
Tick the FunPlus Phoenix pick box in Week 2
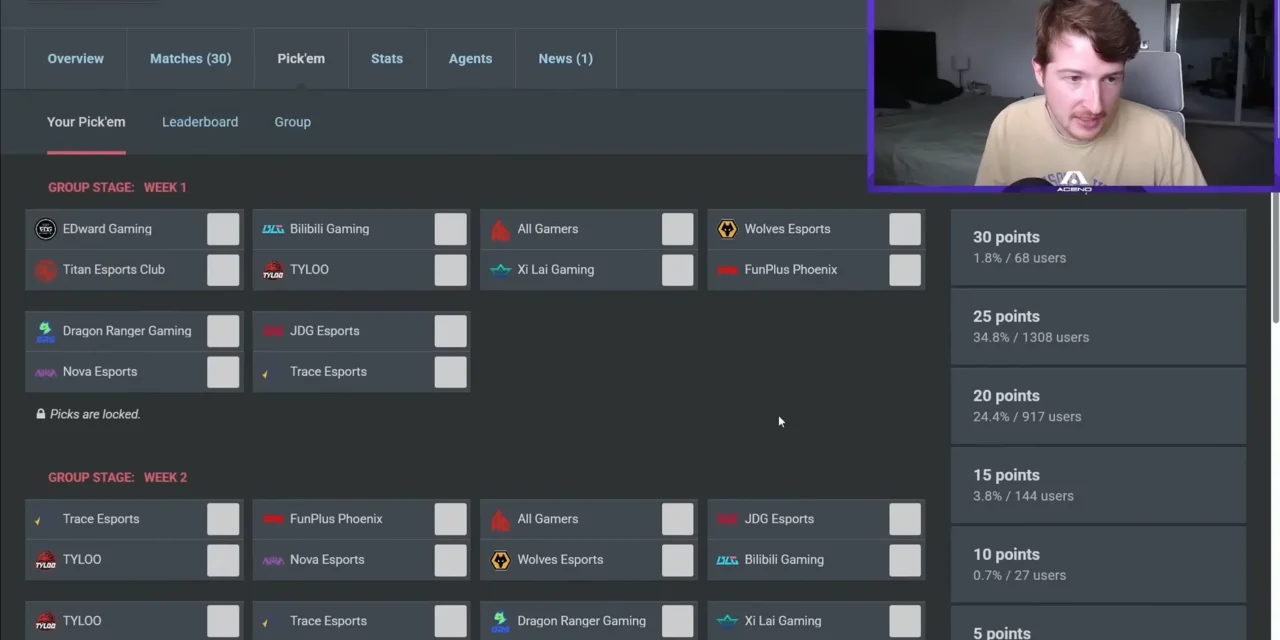[x=450, y=519]
